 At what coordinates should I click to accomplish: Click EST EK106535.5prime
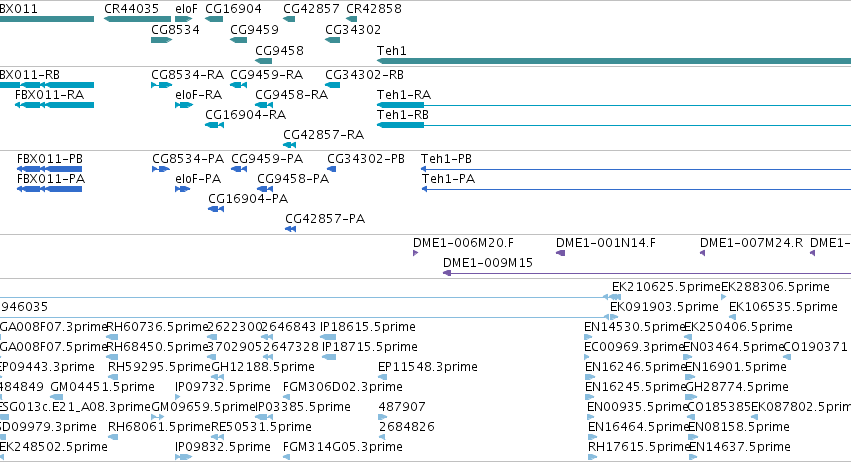coord(783,307)
